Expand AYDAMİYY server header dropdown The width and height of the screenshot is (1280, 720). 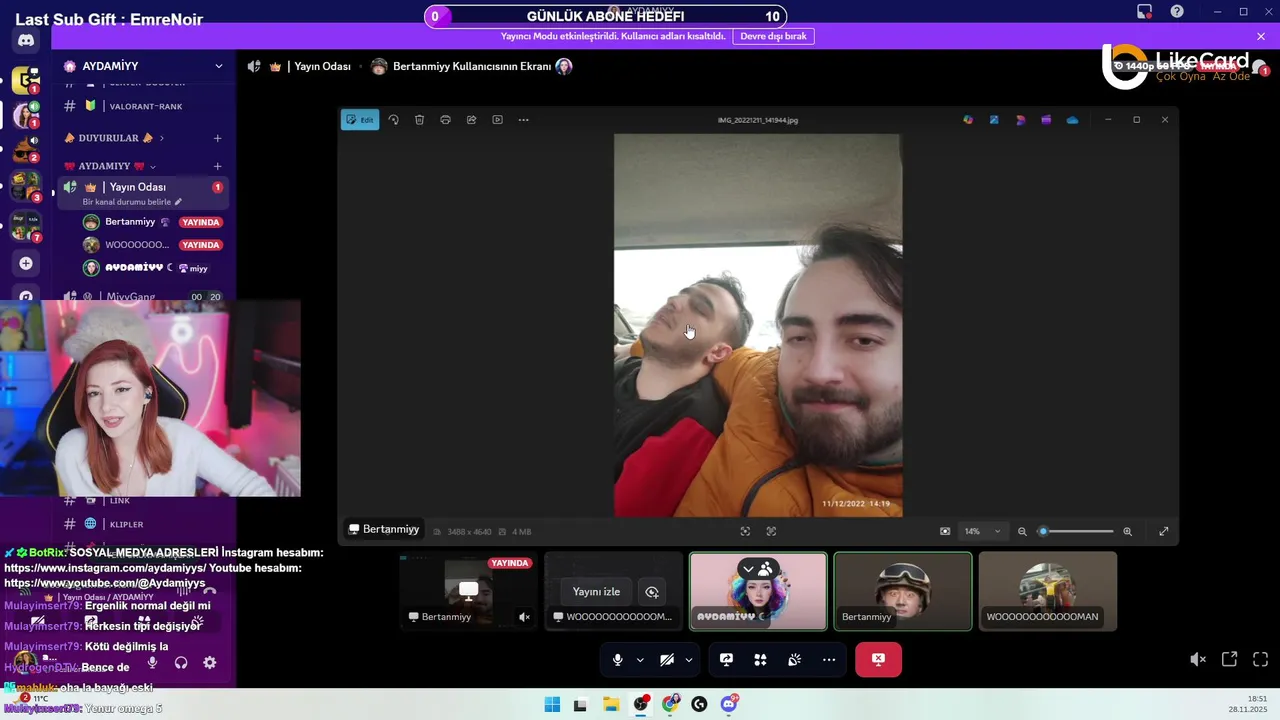pyautogui.click(x=218, y=66)
